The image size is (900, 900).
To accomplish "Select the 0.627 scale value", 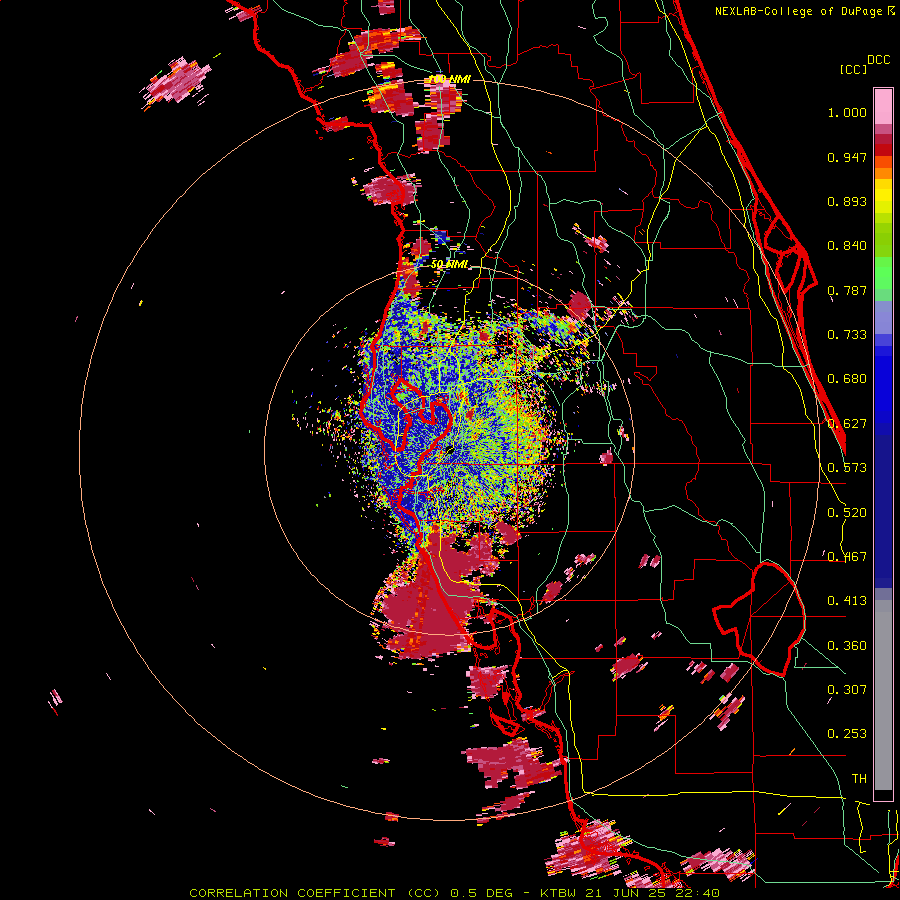I will point(847,424).
